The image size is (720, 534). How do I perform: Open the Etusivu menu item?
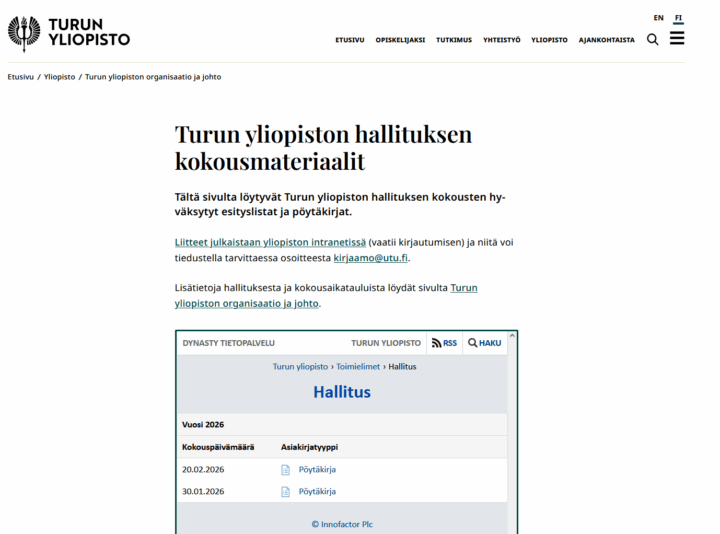tap(349, 40)
